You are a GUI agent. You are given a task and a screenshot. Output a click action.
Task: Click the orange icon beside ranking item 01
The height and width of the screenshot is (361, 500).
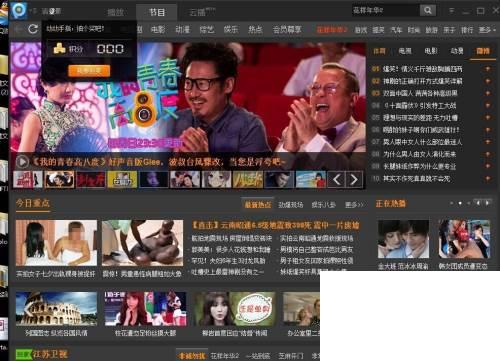488,69
